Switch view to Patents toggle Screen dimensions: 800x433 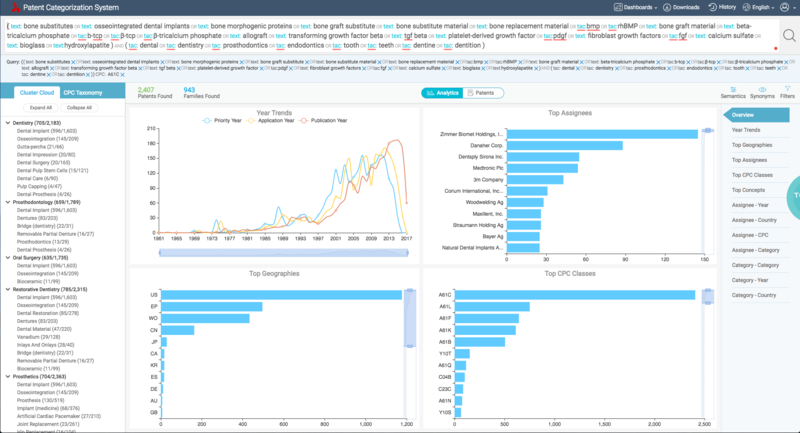(x=483, y=92)
